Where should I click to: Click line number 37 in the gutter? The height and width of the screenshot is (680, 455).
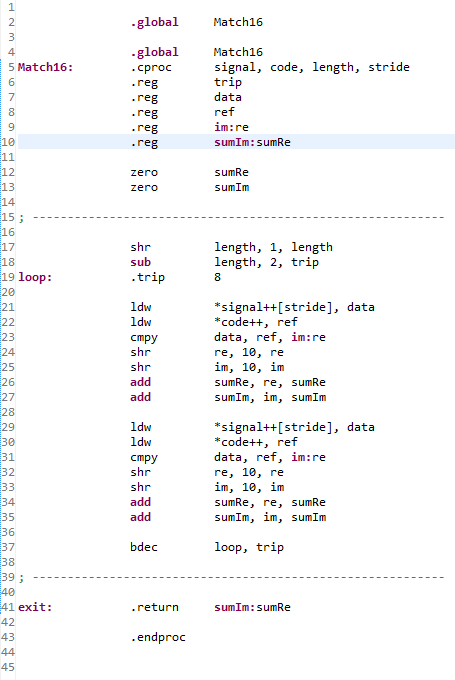tap(8, 547)
